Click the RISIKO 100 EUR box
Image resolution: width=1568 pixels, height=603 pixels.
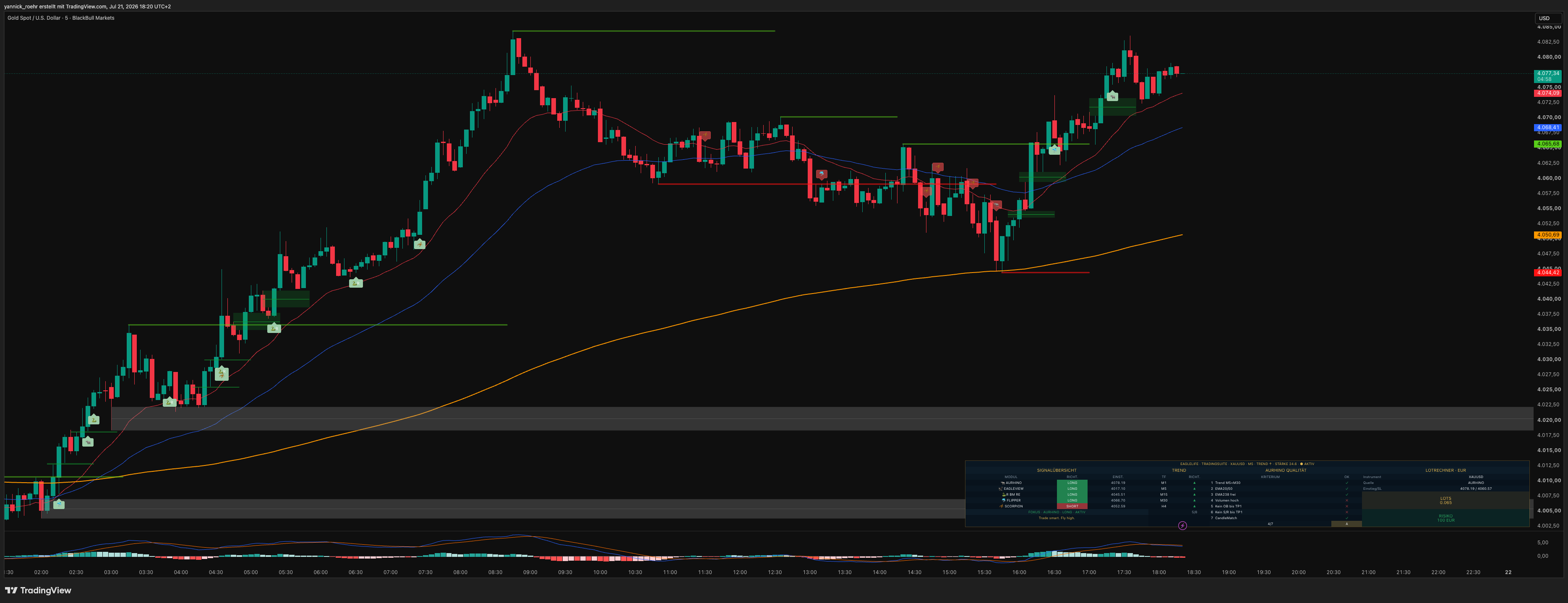click(1445, 518)
